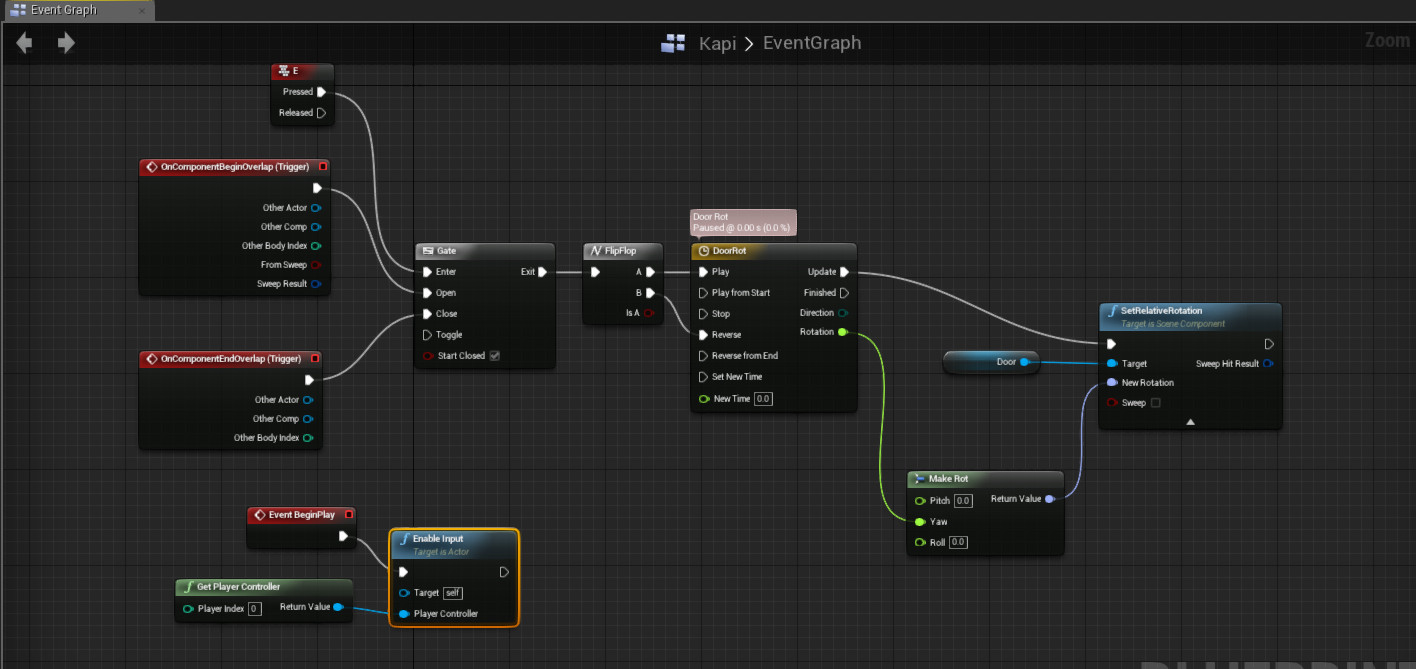Click function icon on Get Player Controller
The height and width of the screenshot is (669, 1416).
click(x=187, y=587)
